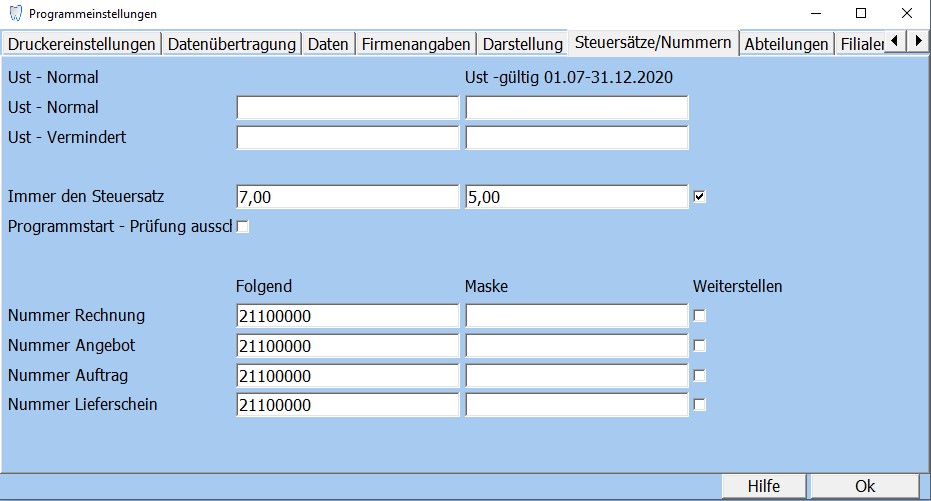
Task: Click the Hilfe button
Action: coord(764,486)
